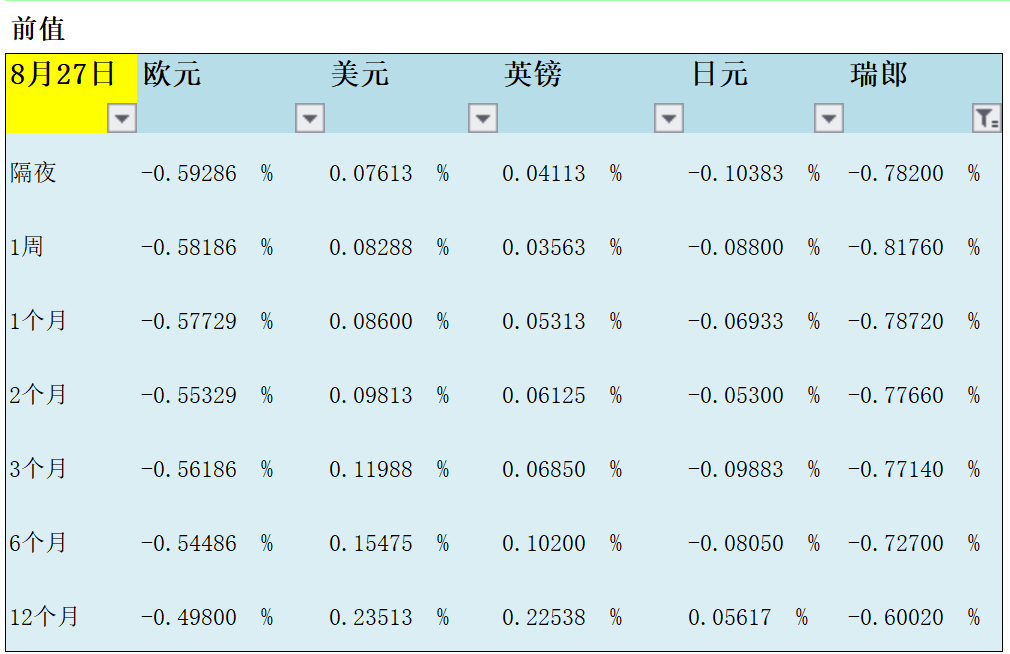
Task: Expand the 日元 column filter dropdown
Action: 829,119
